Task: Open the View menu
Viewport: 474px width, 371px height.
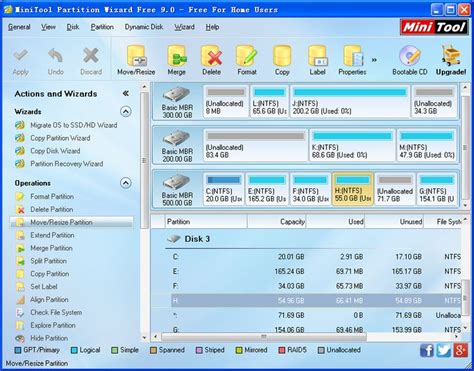Action: pos(48,27)
